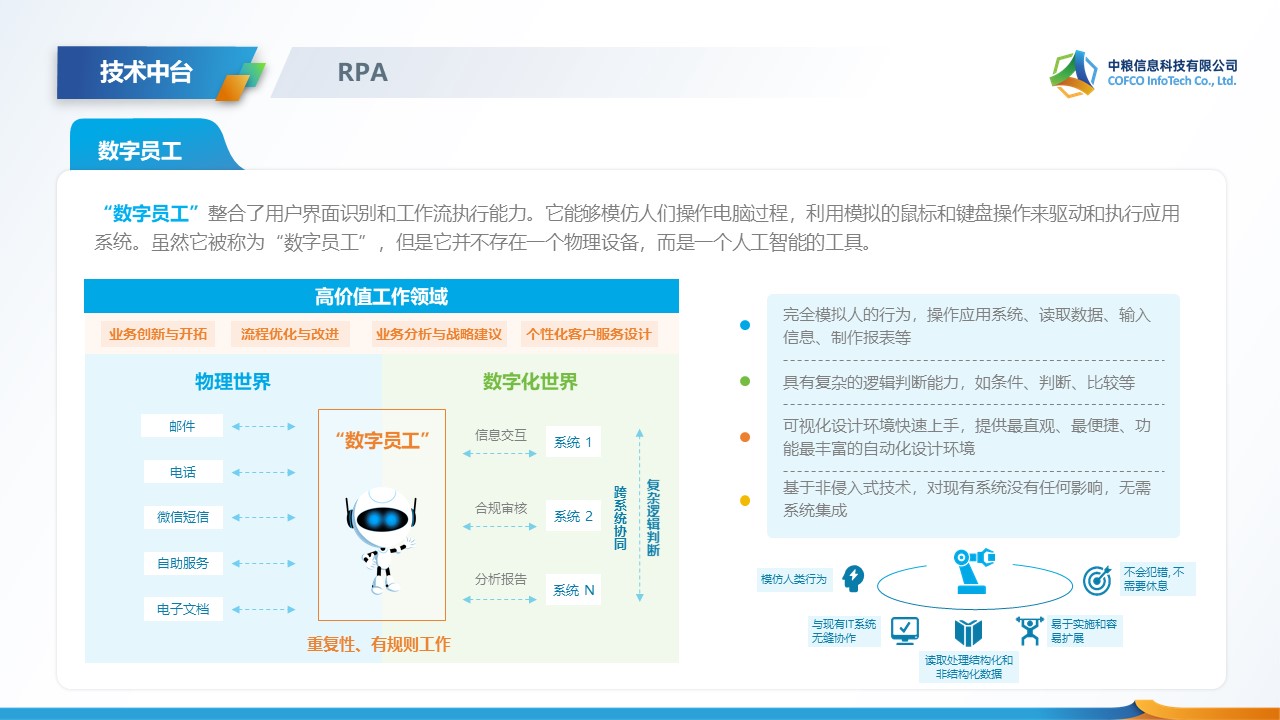This screenshot has height=720, width=1280.
Task: Click the blue bullet dot
Action: [x=744, y=325]
